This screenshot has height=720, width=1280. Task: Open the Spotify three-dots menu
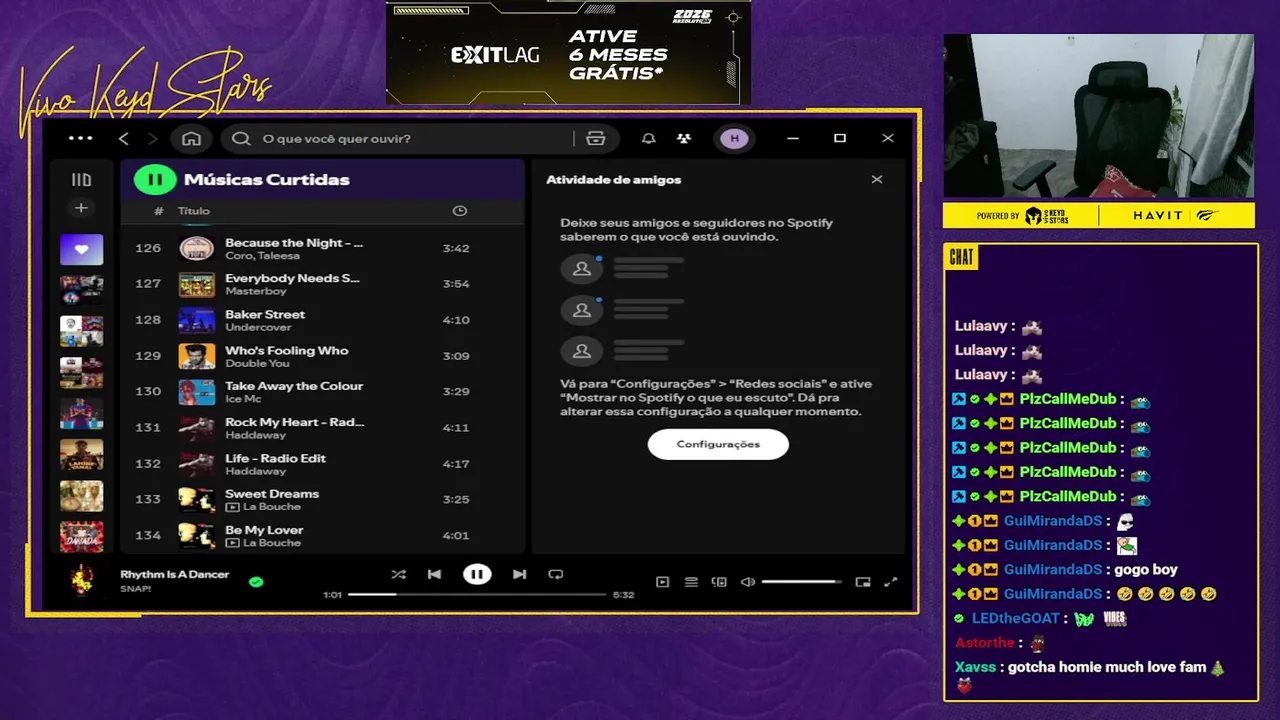pos(81,138)
